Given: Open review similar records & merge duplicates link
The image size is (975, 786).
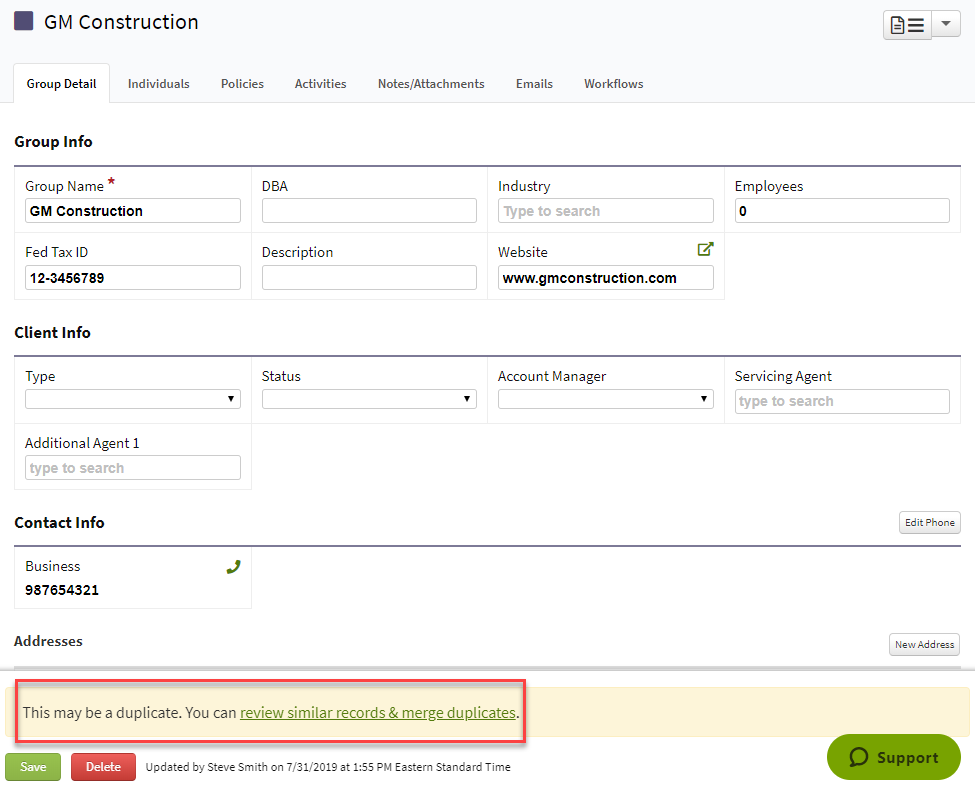Looking at the screenshot, I should pyautogui.click(x=377, y=713).
